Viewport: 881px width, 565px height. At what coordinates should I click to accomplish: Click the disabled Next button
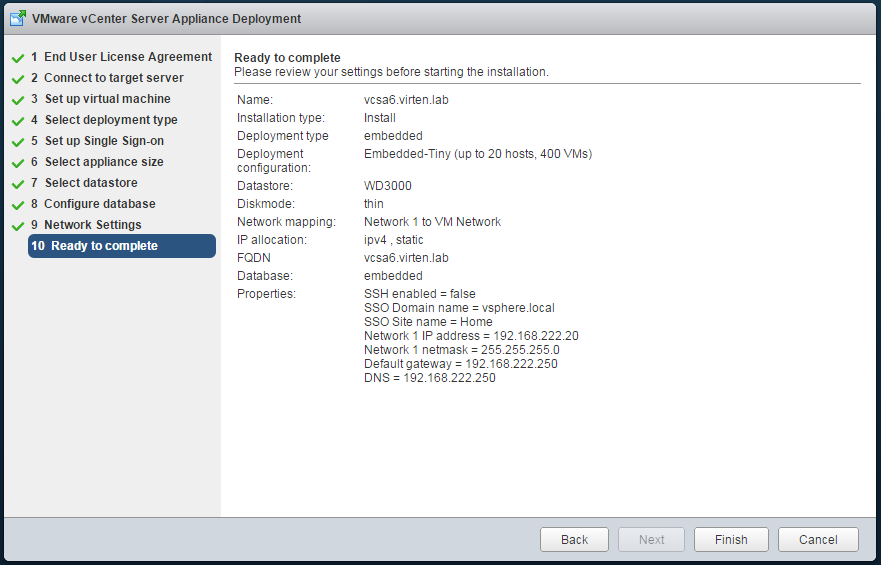[651, 540]
